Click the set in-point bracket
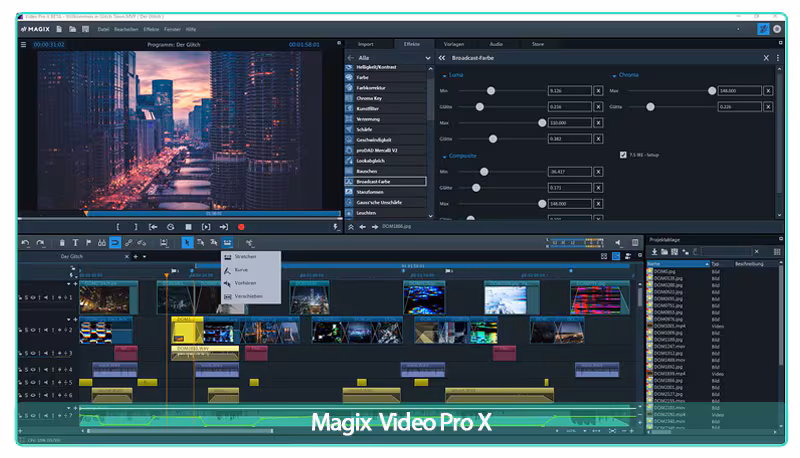The image size is (800, 458). 118,227
